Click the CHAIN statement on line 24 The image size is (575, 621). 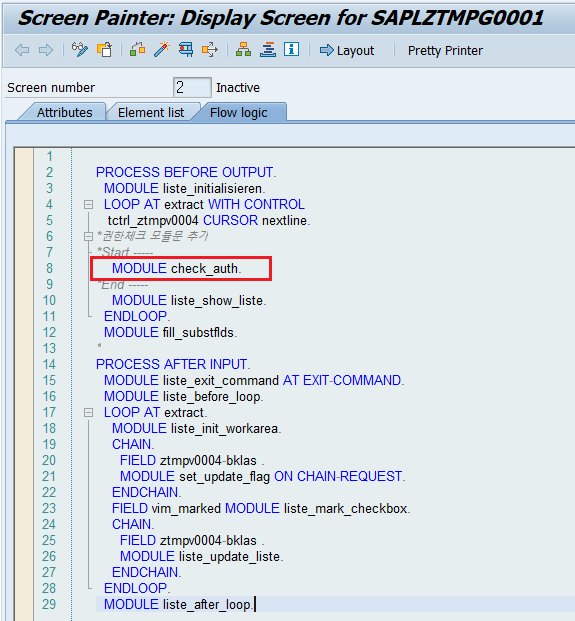coord(133,524)
